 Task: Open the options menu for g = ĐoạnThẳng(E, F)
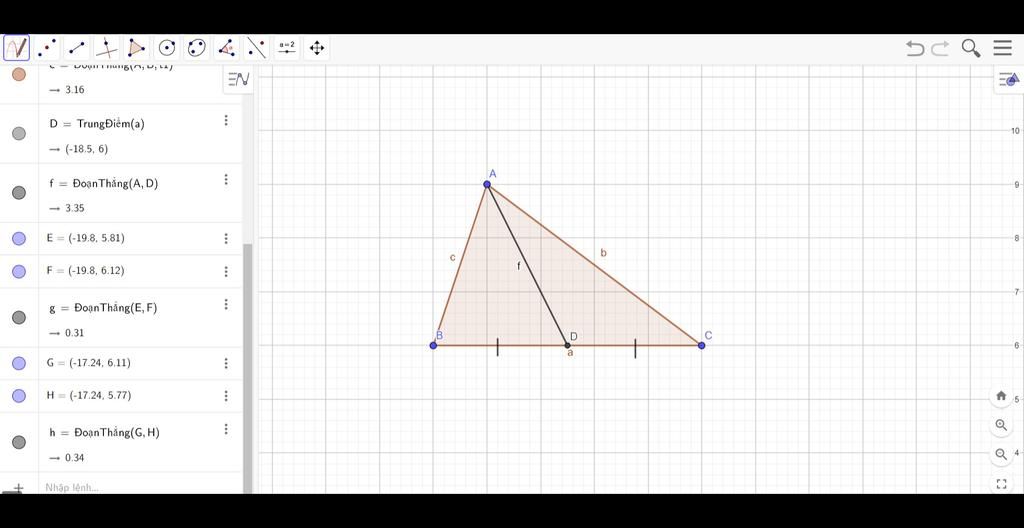(x=226, y=304)
